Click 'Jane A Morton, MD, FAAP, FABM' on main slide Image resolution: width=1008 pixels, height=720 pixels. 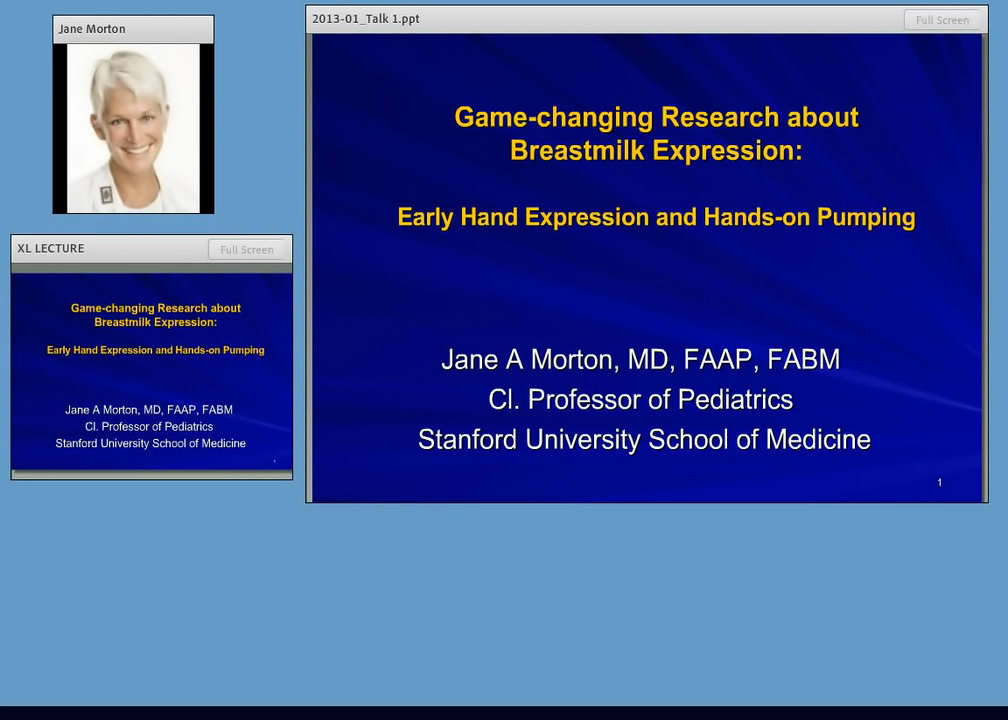point(640,359)
